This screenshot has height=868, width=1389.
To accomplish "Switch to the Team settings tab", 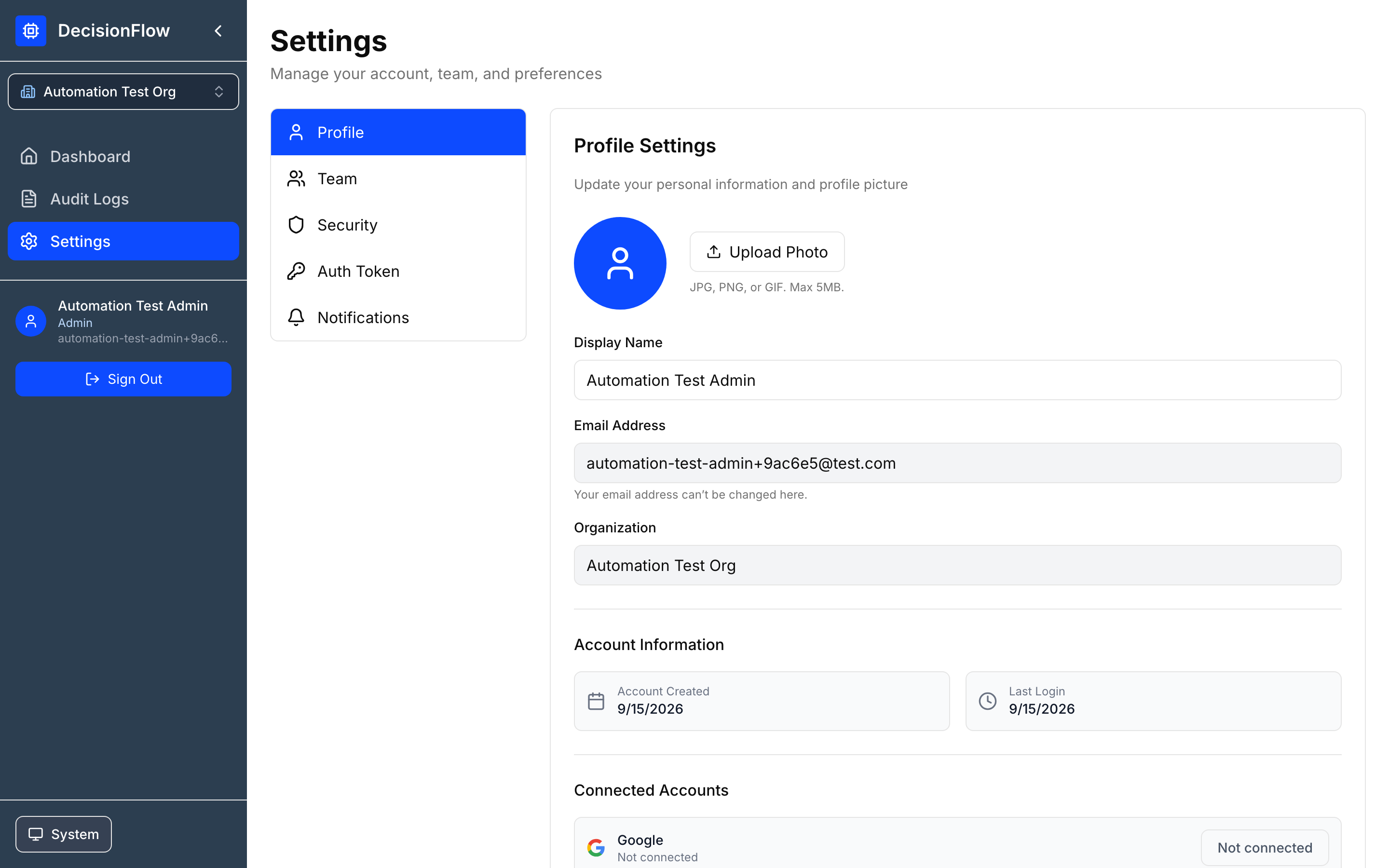I will (x=398, y=178).
